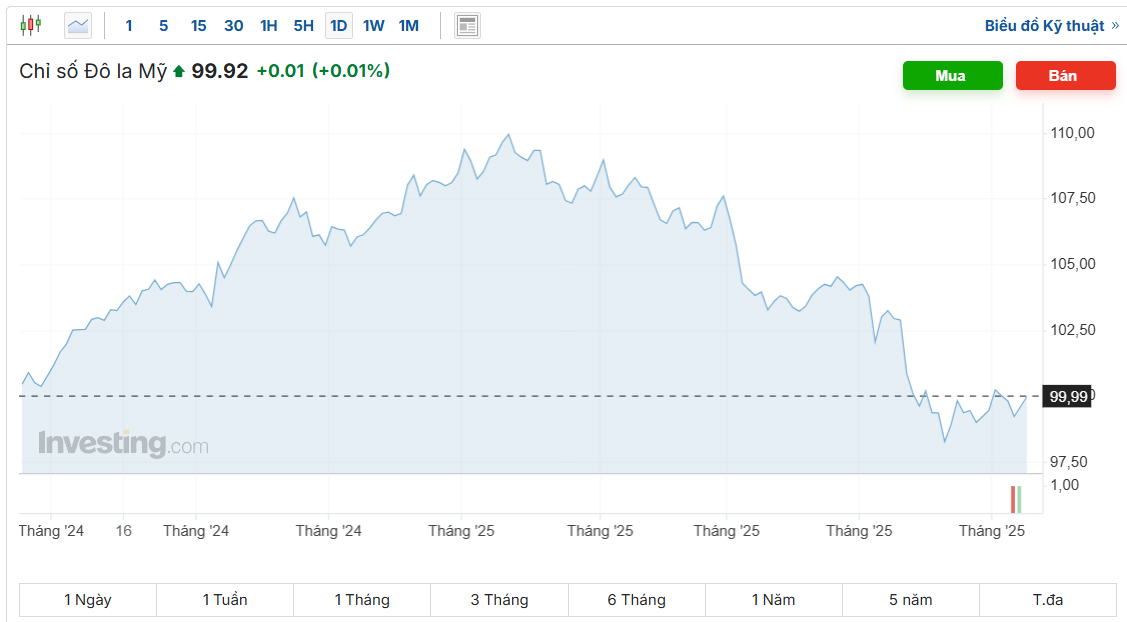Open the news overlay icon in toolbar
The width and height of the screenshot is (1127, 622).
click(x=467, y=26)
